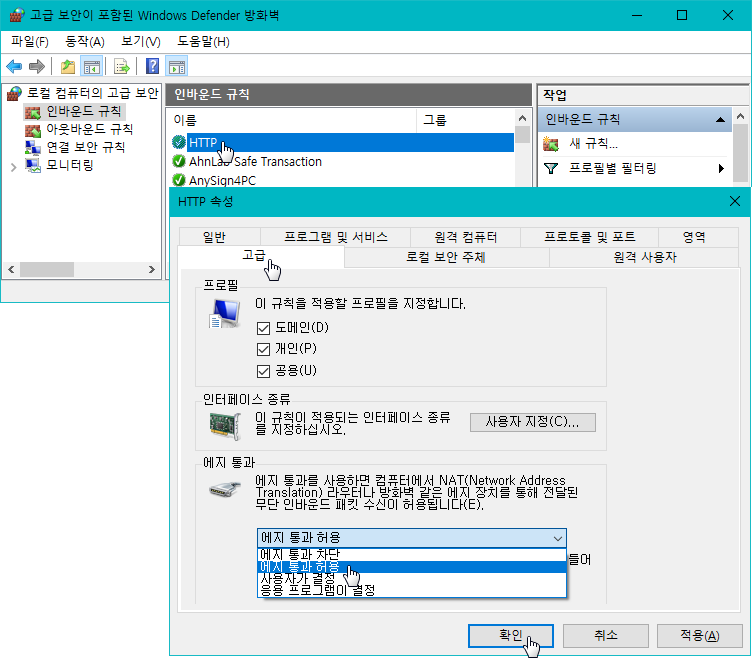Click the 취소 button
This screenshot has height=658, width=752.
click(606, 636)
